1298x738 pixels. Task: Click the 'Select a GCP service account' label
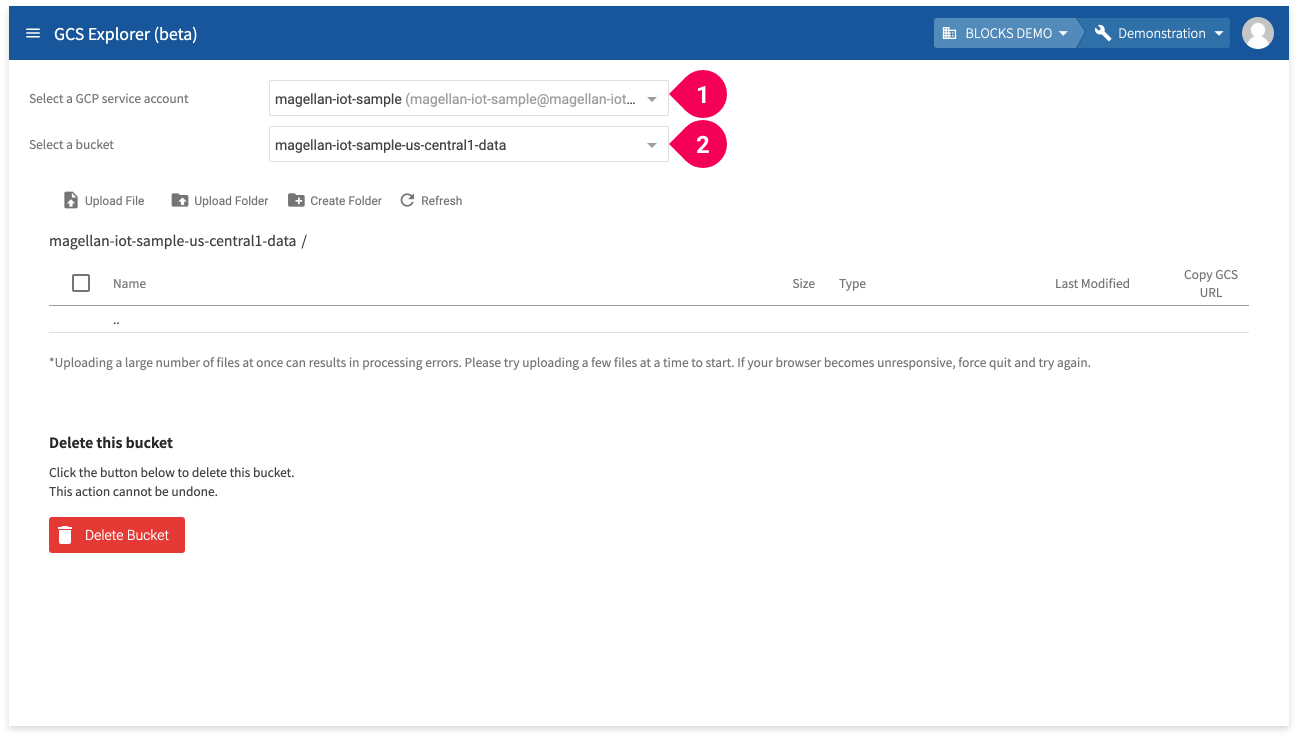[x=109, y=99]
